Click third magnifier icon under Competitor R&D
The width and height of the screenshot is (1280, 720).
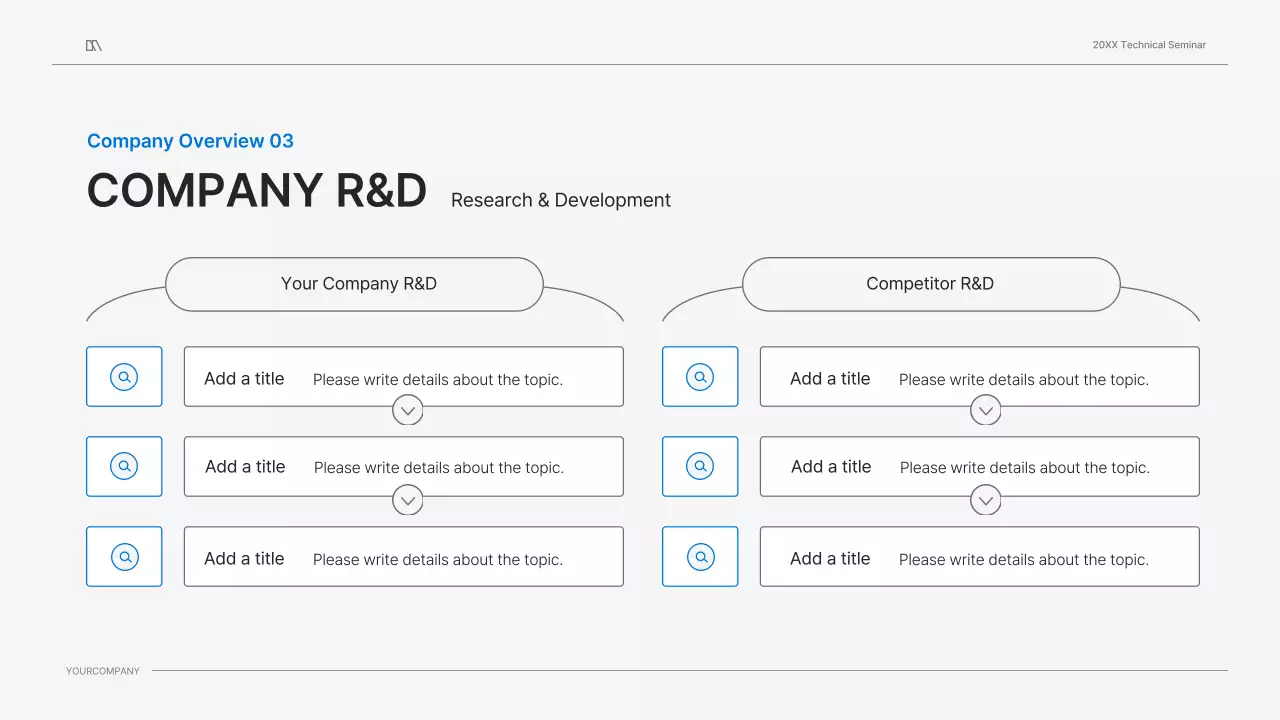click(700, 557)
